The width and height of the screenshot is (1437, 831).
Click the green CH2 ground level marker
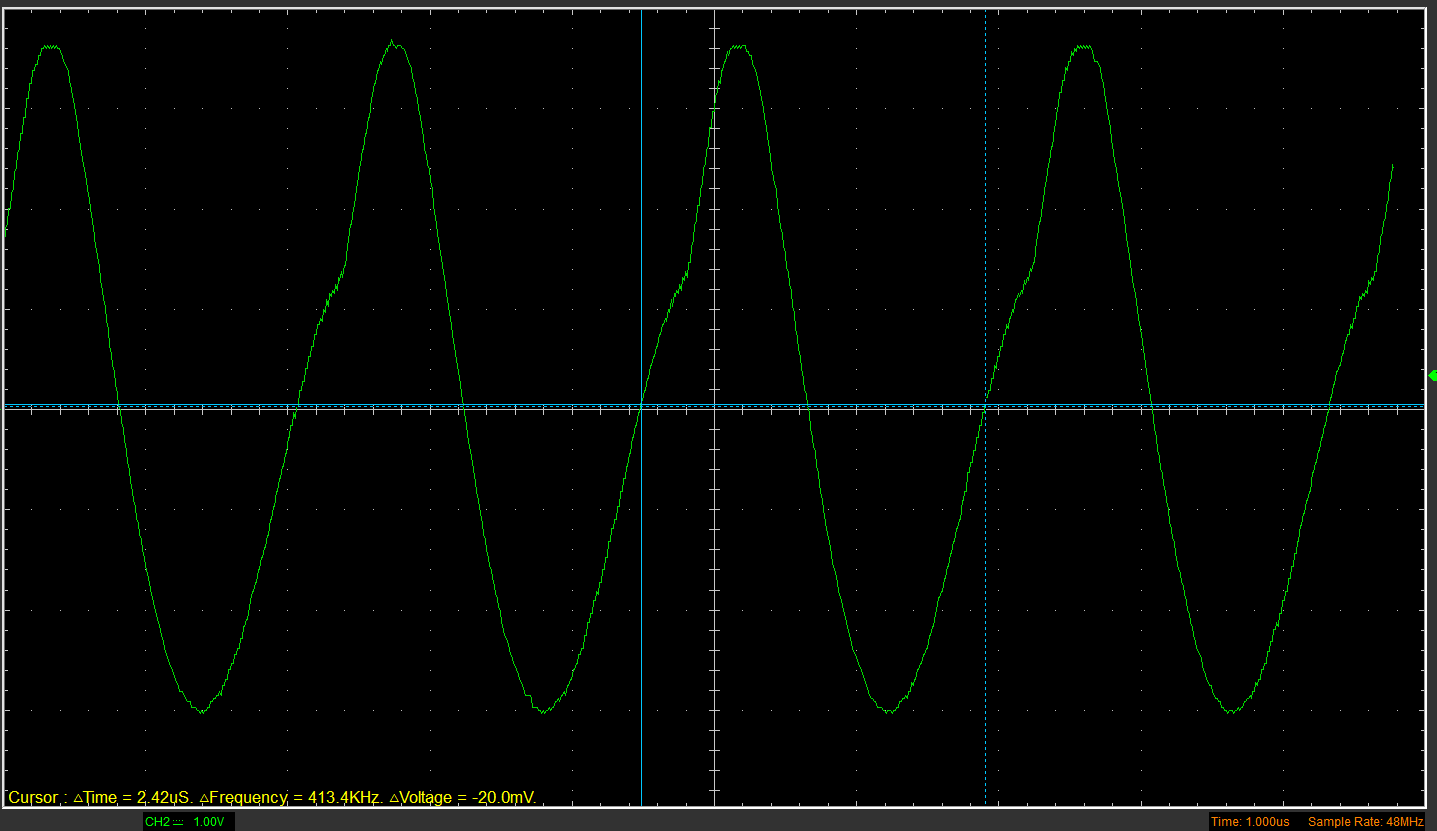[x=1433, y=376]
